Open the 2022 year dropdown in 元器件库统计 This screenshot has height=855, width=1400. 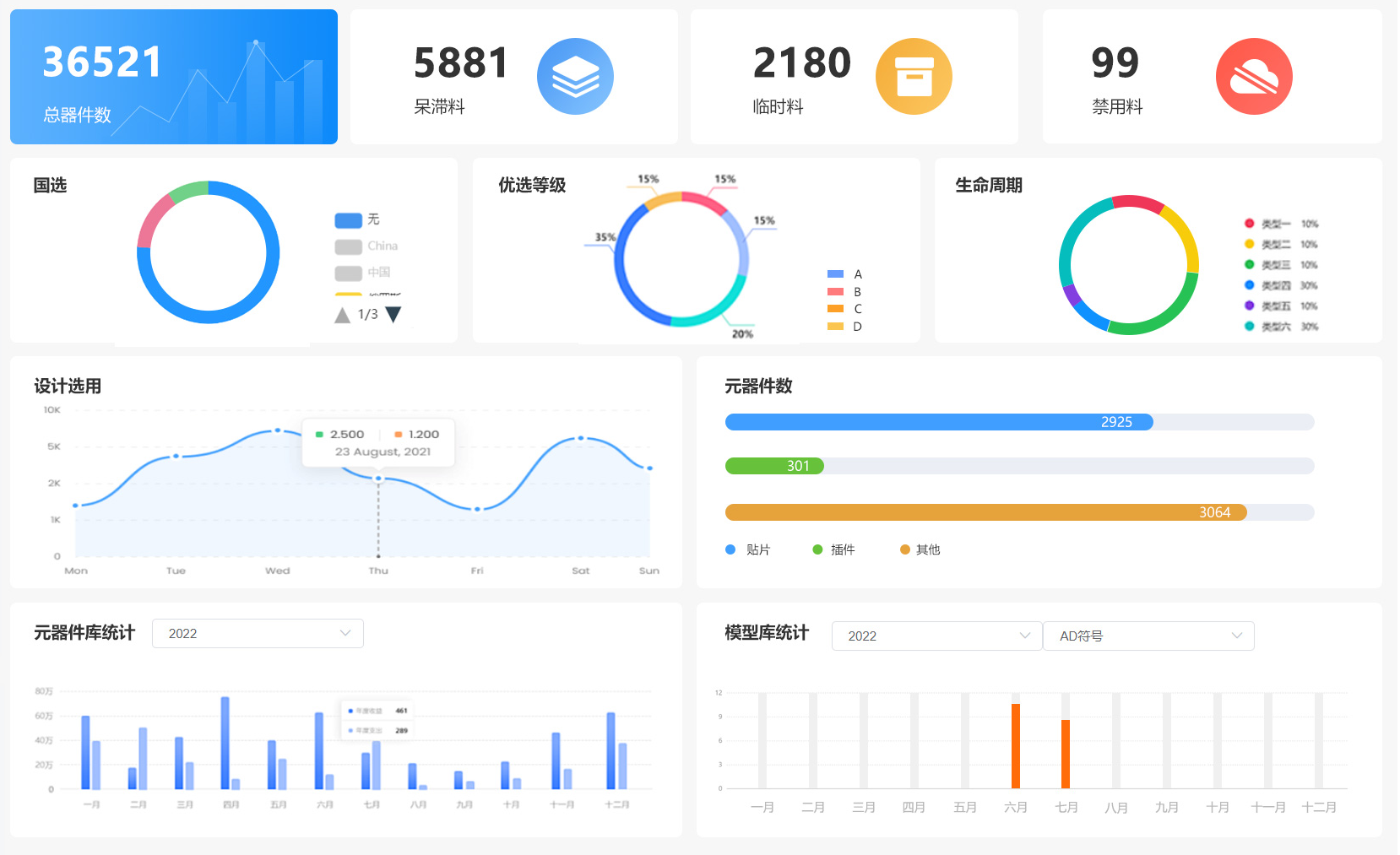258,634
